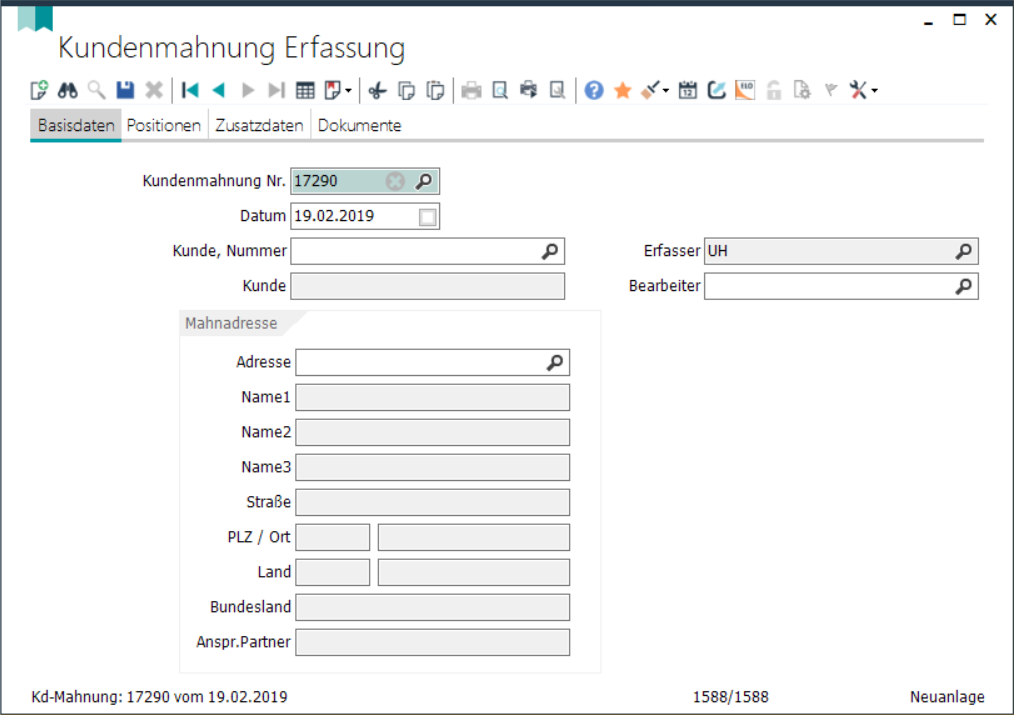The width and height of the screenshot is (1014, 715).
Task: Clear Kundenmahnung Nr. with the round X
Action: (x=395, y=181)
